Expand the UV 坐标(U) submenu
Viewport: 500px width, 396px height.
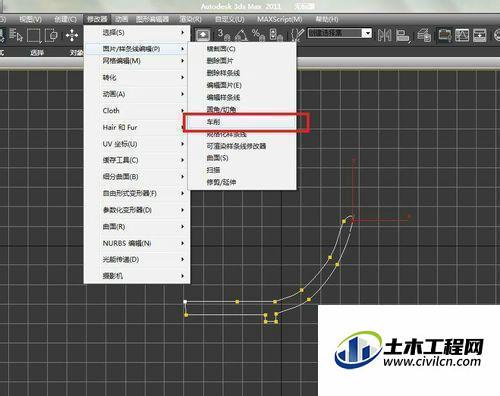pyautogui.click(x=137, y=144)
